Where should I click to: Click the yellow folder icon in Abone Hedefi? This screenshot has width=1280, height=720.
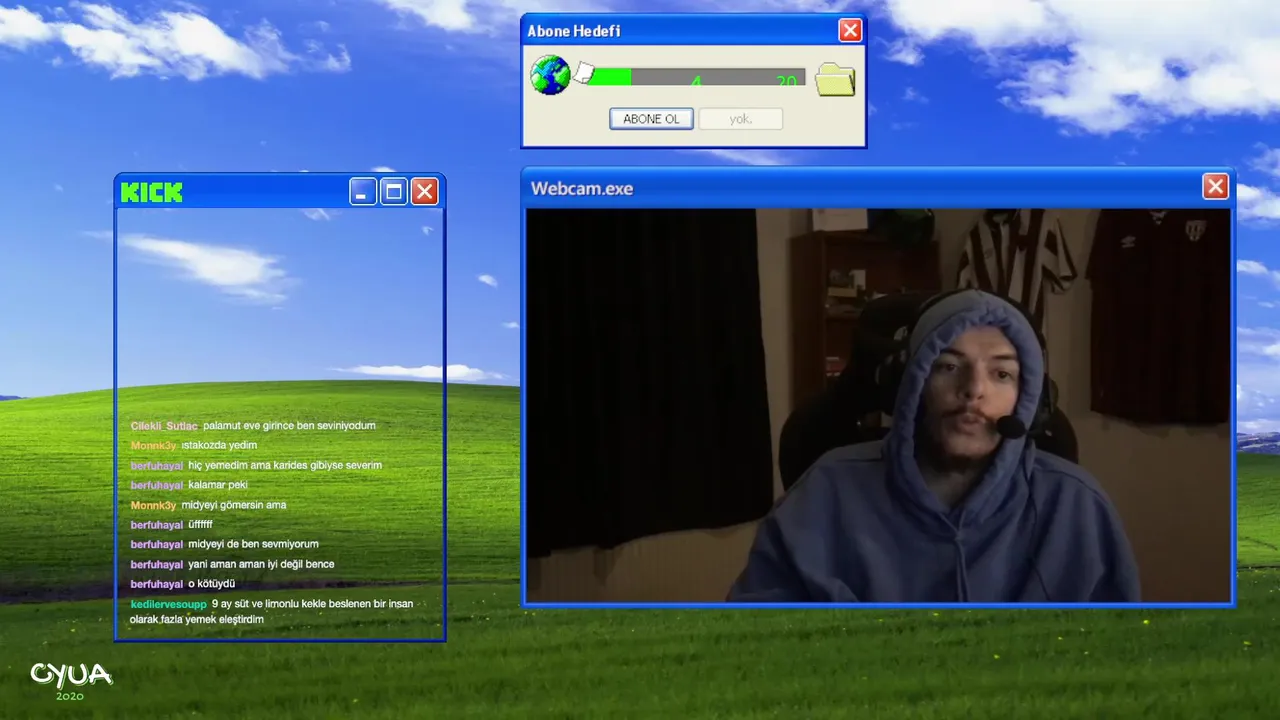[835, 79]
